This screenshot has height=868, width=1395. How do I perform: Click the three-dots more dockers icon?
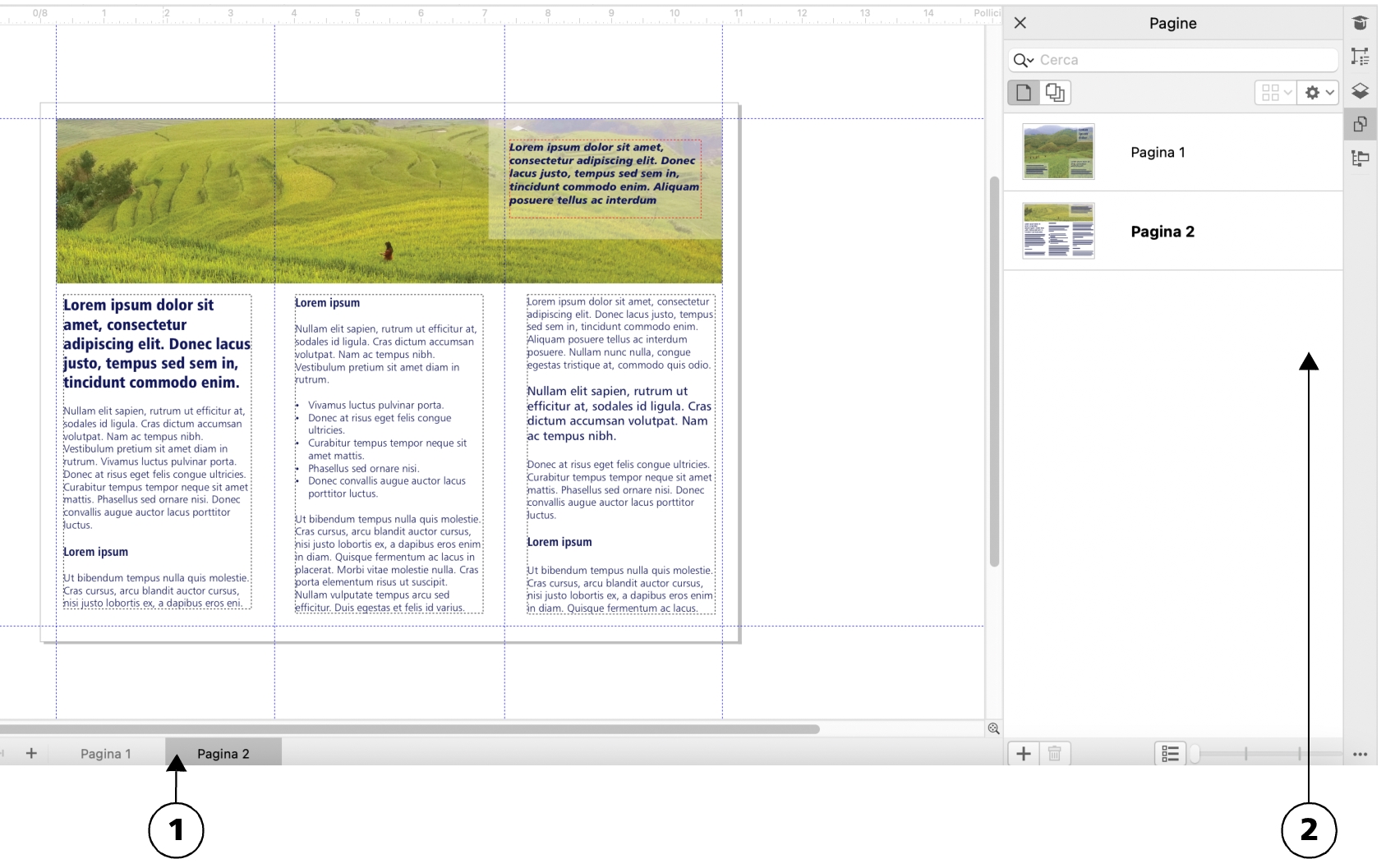(x=1360, y=755)
